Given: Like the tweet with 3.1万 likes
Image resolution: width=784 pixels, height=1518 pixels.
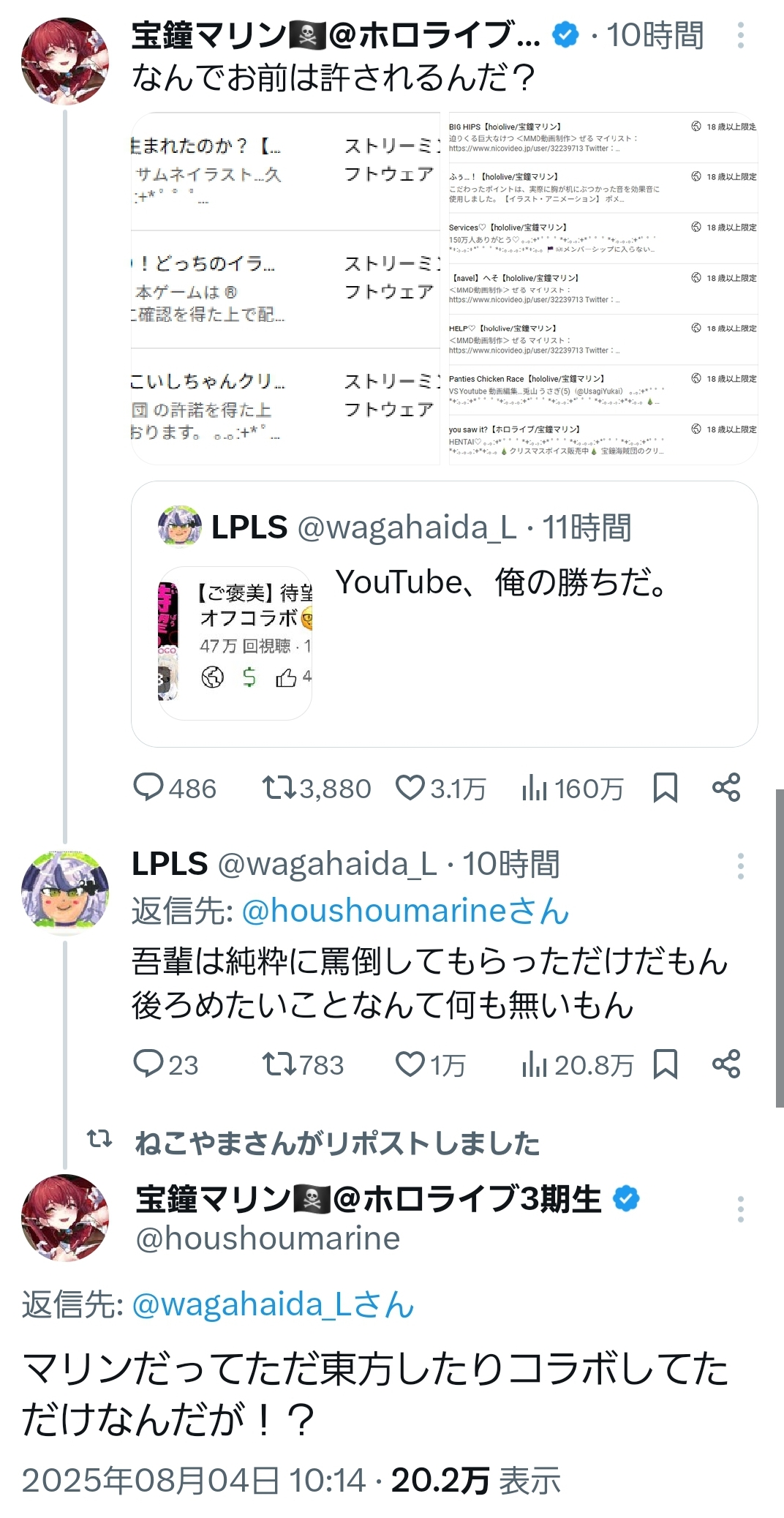Looking at the screenshot, I should pyautogui.click(x=410, y=787).
